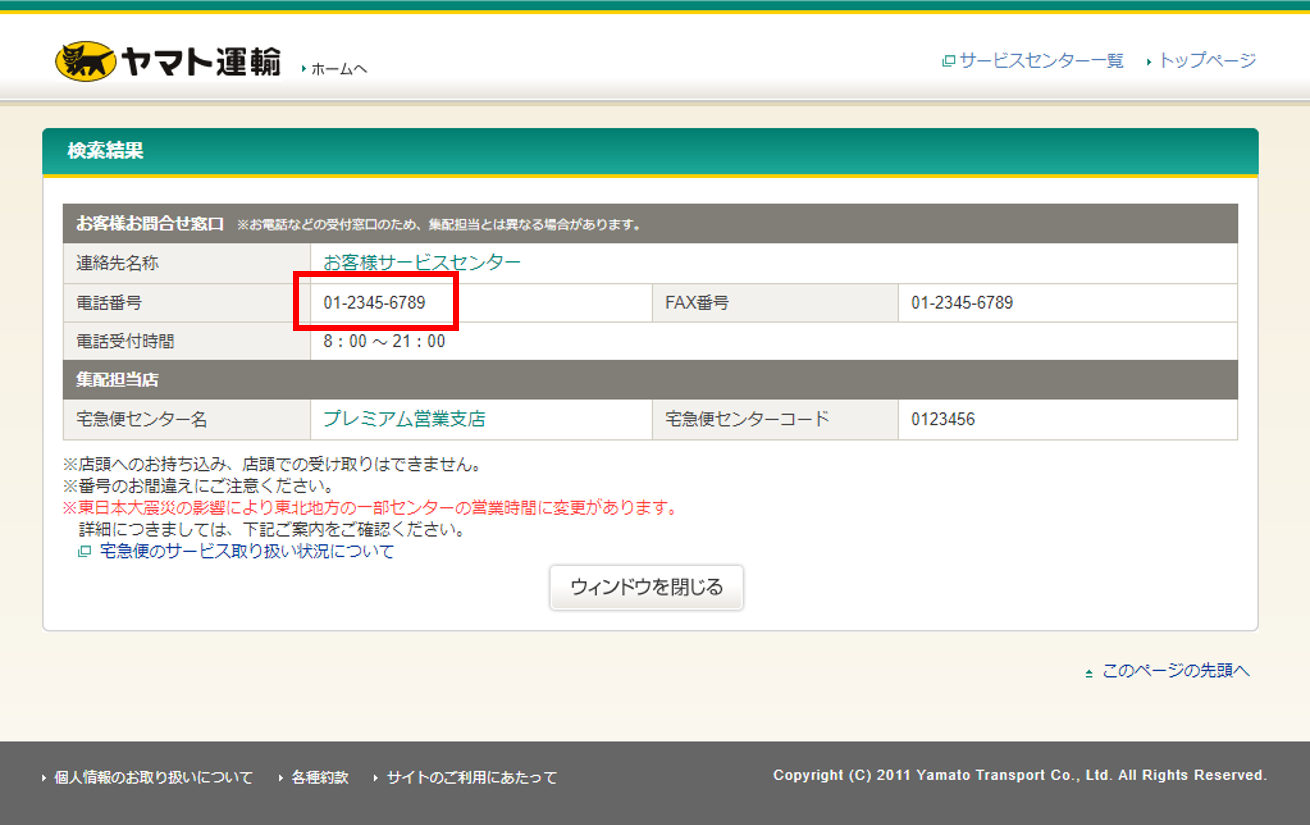Open 個人情報のお取り扱いについて in footer
This screenshot has height=825, width=1310.
click(x=153, y=777)
